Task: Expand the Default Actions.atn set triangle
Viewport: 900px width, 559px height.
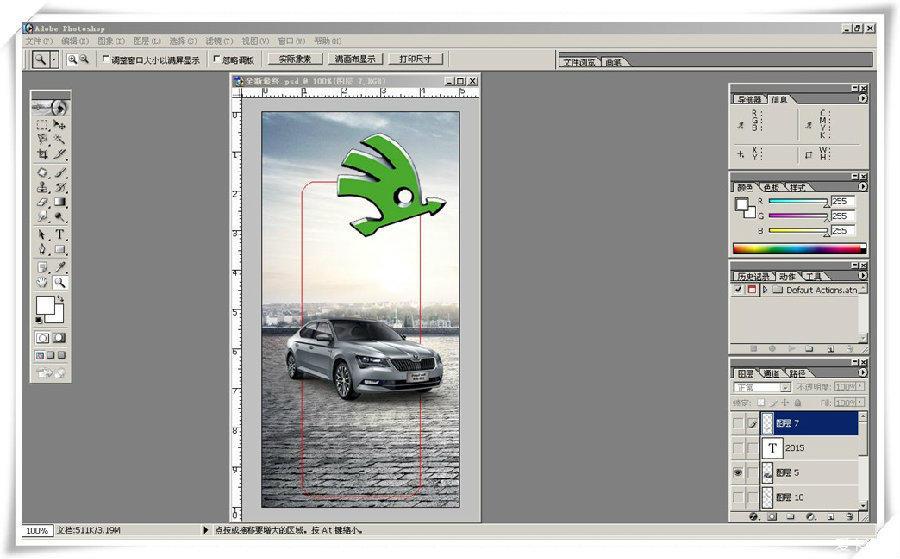Action: tap(765, 290)
